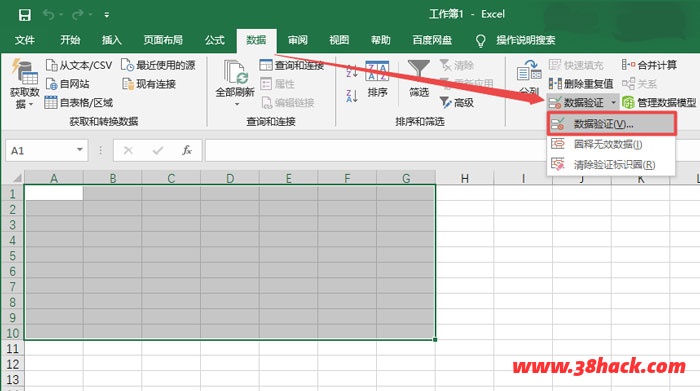Click cell A1
The image size is (700, 391).
pos(54,193)
